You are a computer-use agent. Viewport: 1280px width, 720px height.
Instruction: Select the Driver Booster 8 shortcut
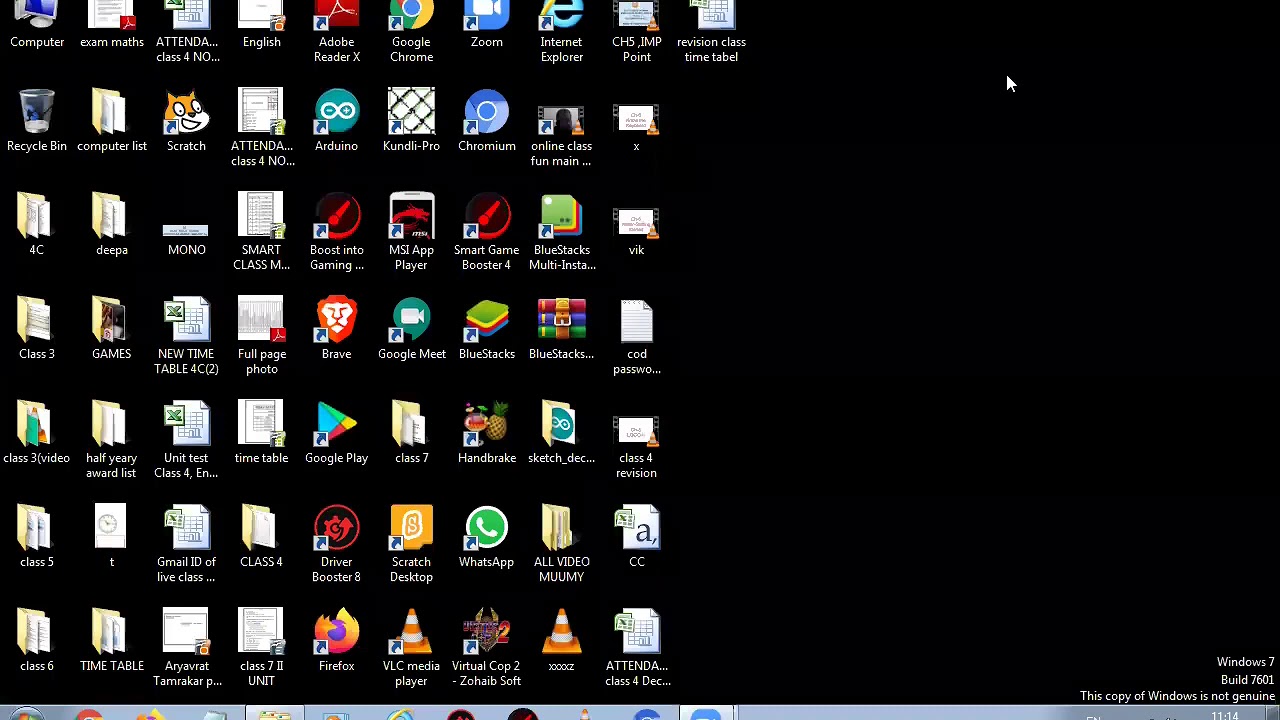336,544
